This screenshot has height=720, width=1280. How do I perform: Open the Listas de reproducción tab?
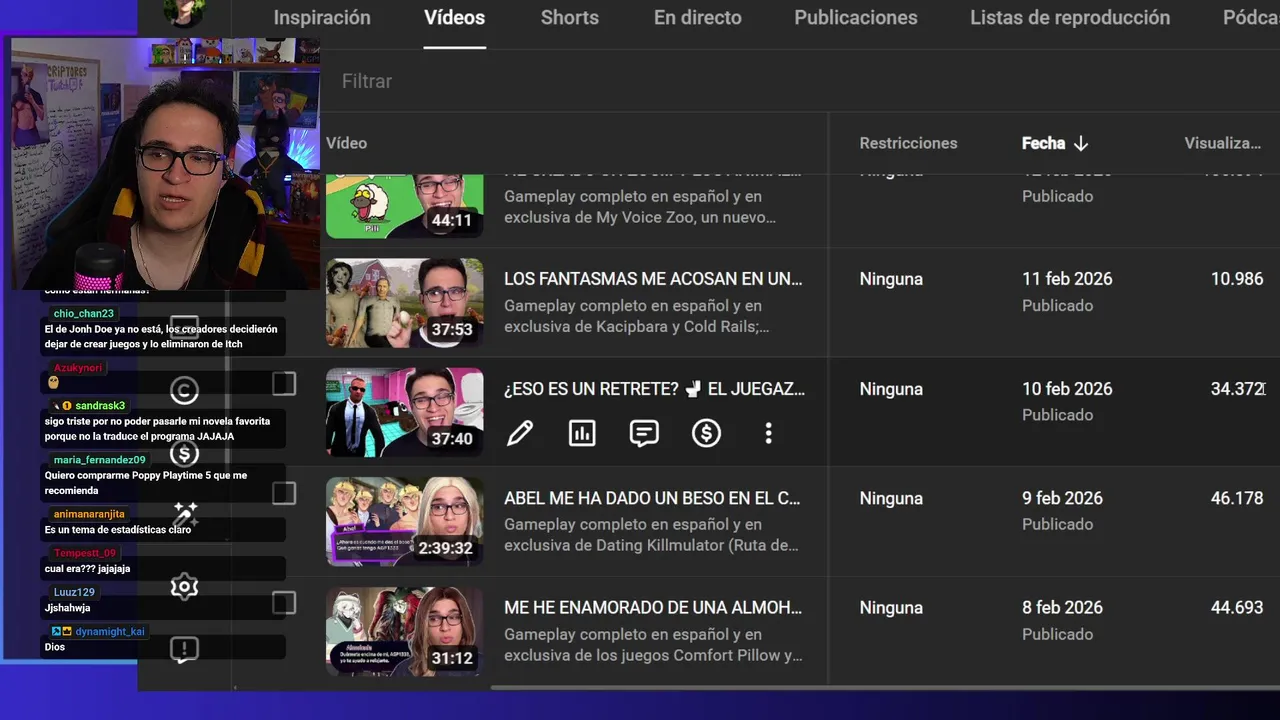tap(1070, 18)
